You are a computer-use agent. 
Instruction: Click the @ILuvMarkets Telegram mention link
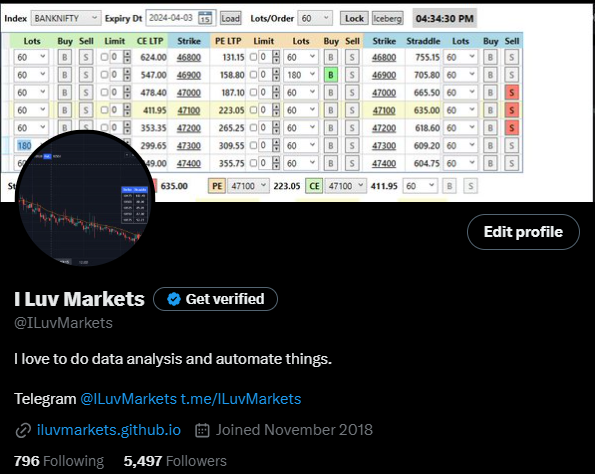[129, 399]
